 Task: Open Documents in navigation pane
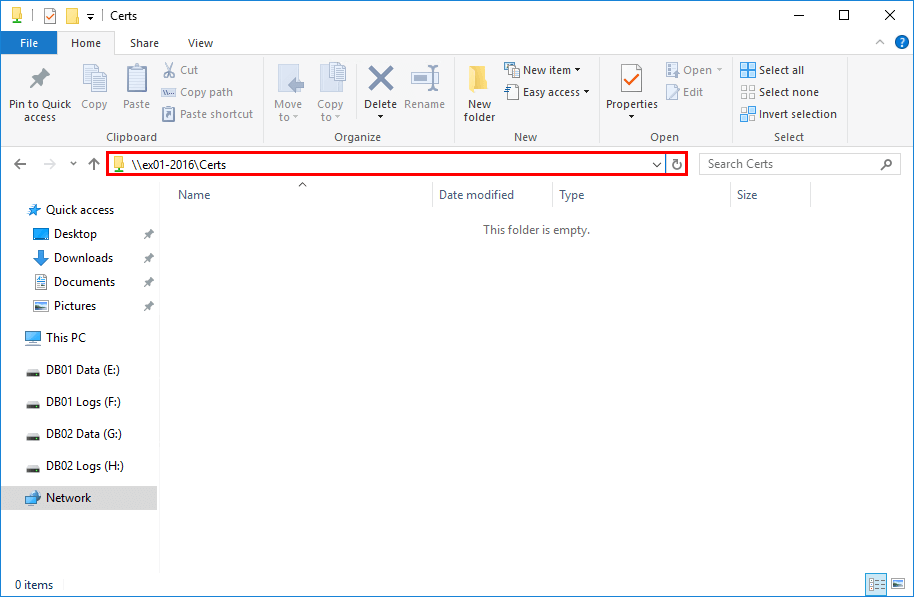tap(85, 282)
